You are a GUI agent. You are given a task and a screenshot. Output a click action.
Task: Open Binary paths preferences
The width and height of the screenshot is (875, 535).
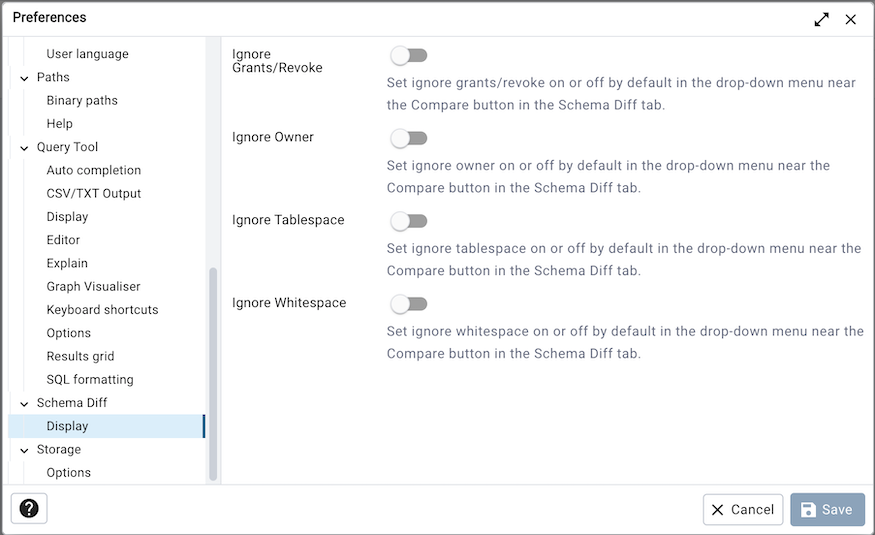[x=82, y=100]
